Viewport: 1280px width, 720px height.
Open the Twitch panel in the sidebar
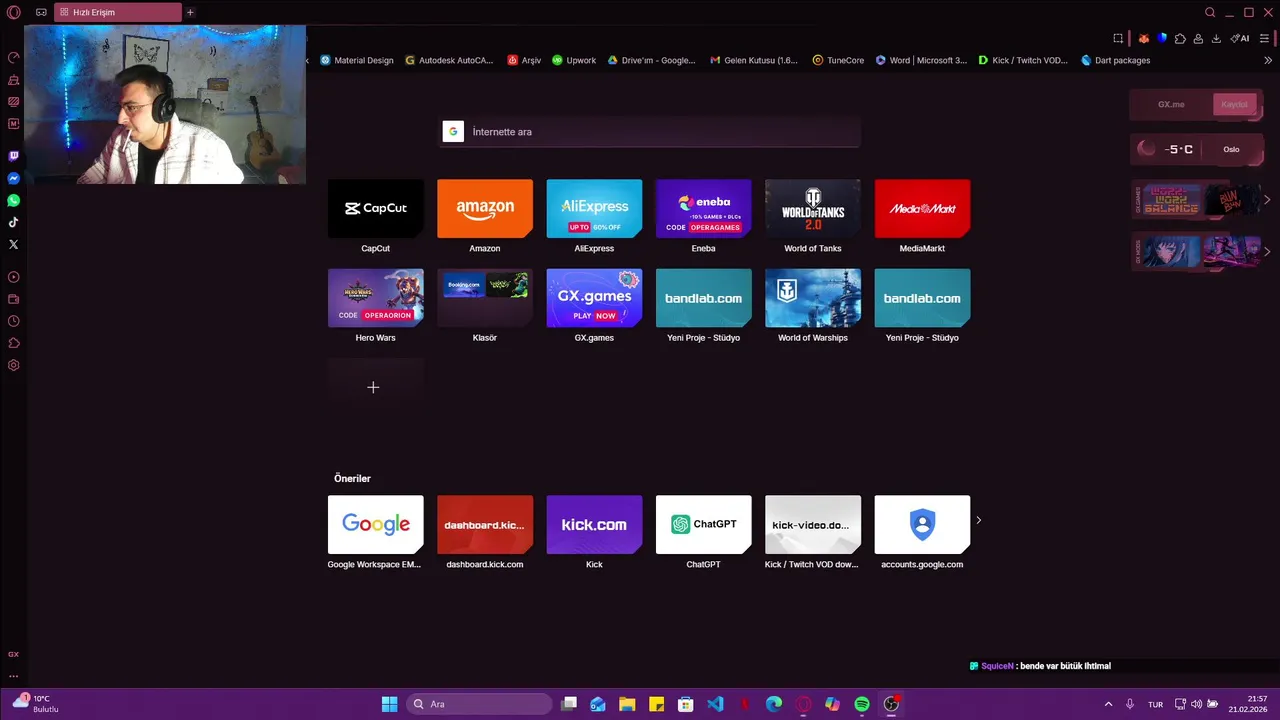13,156
